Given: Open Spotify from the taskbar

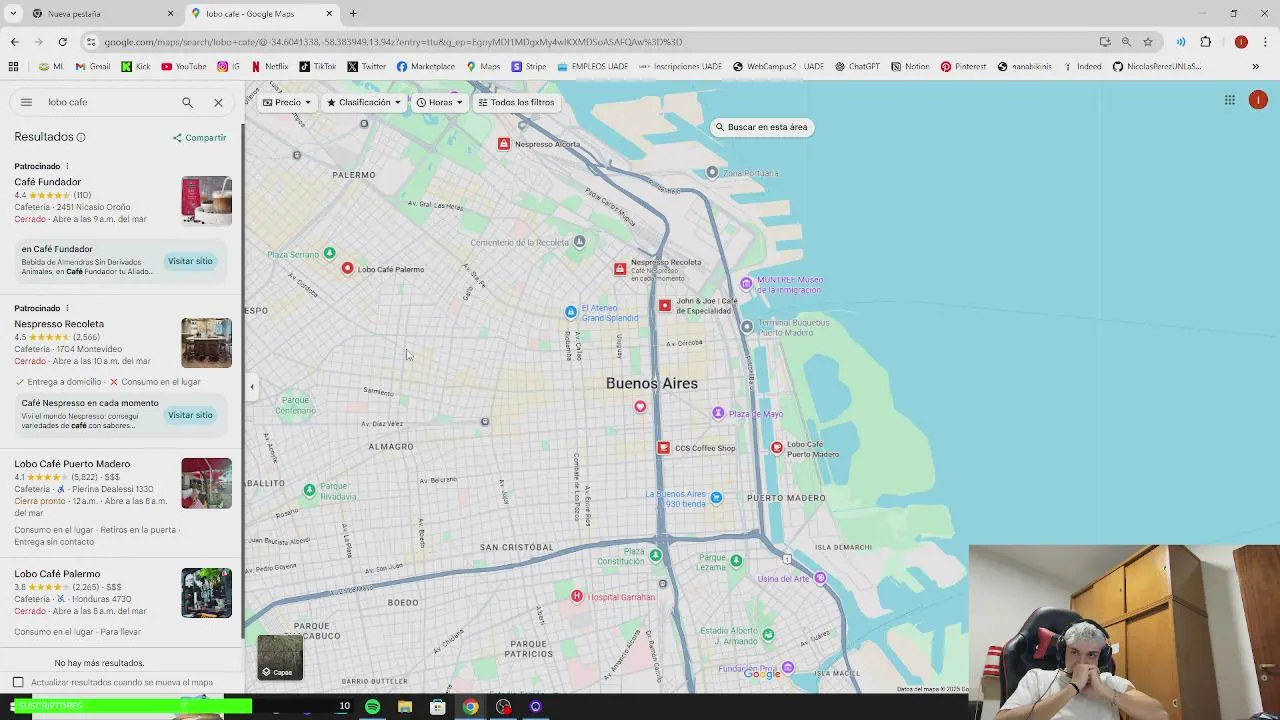Looking at the screenshot, I should tap(372, 707).
